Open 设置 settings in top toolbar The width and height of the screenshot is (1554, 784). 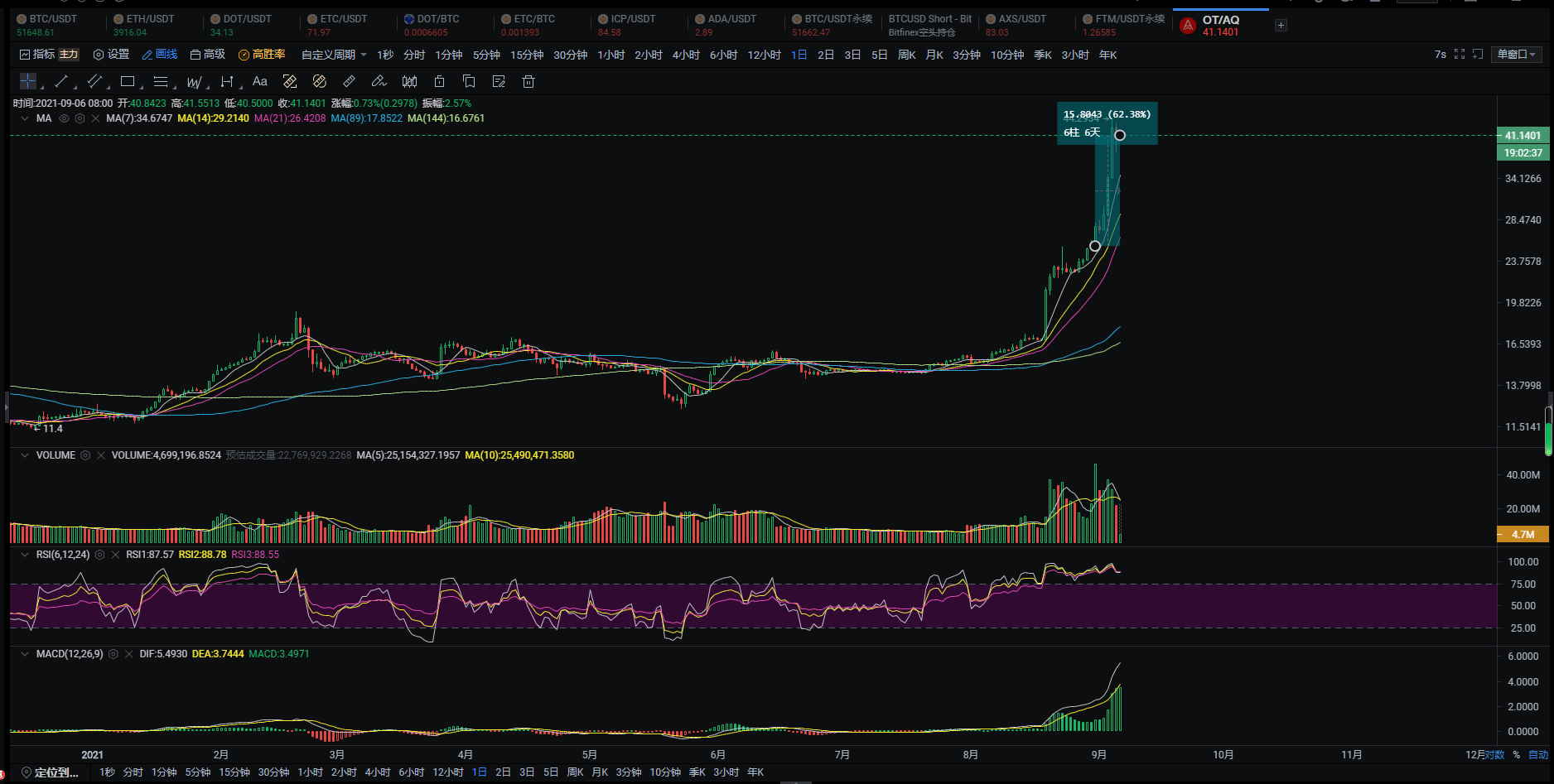112,55
